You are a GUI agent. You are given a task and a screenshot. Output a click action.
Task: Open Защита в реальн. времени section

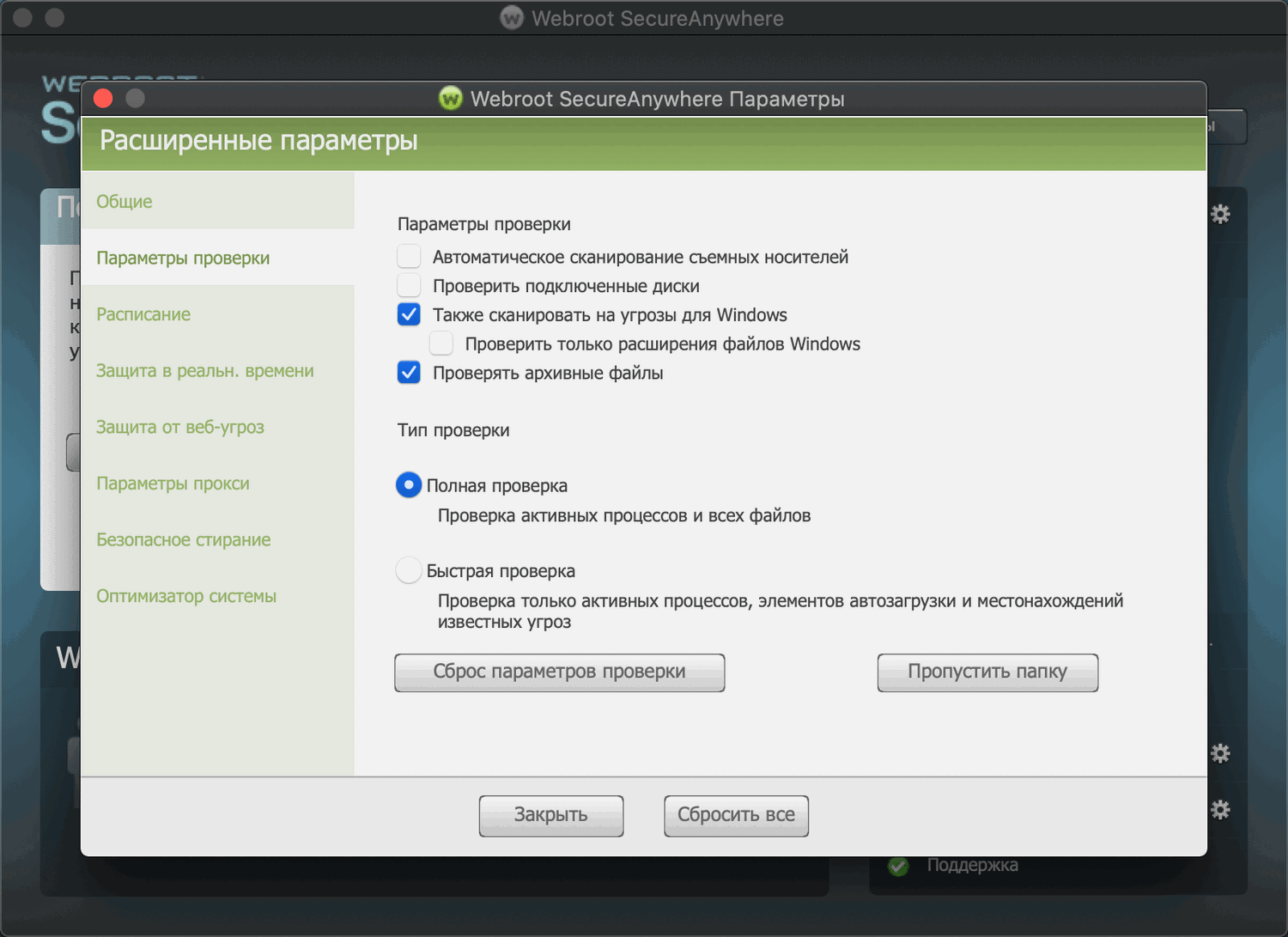(218, 371)
